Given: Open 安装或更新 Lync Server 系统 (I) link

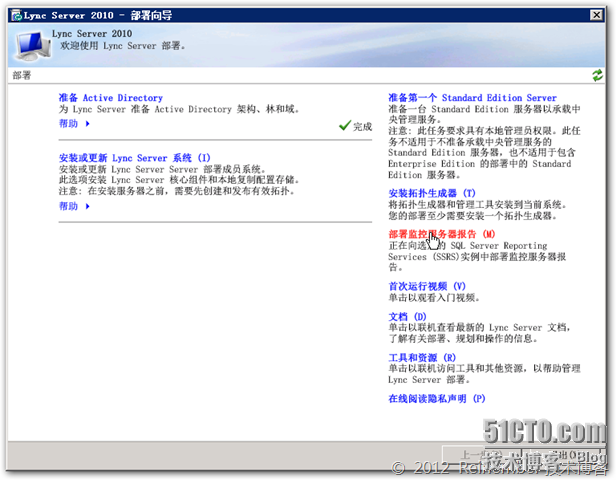Looking at the screenshot, I should click(135, 158).
